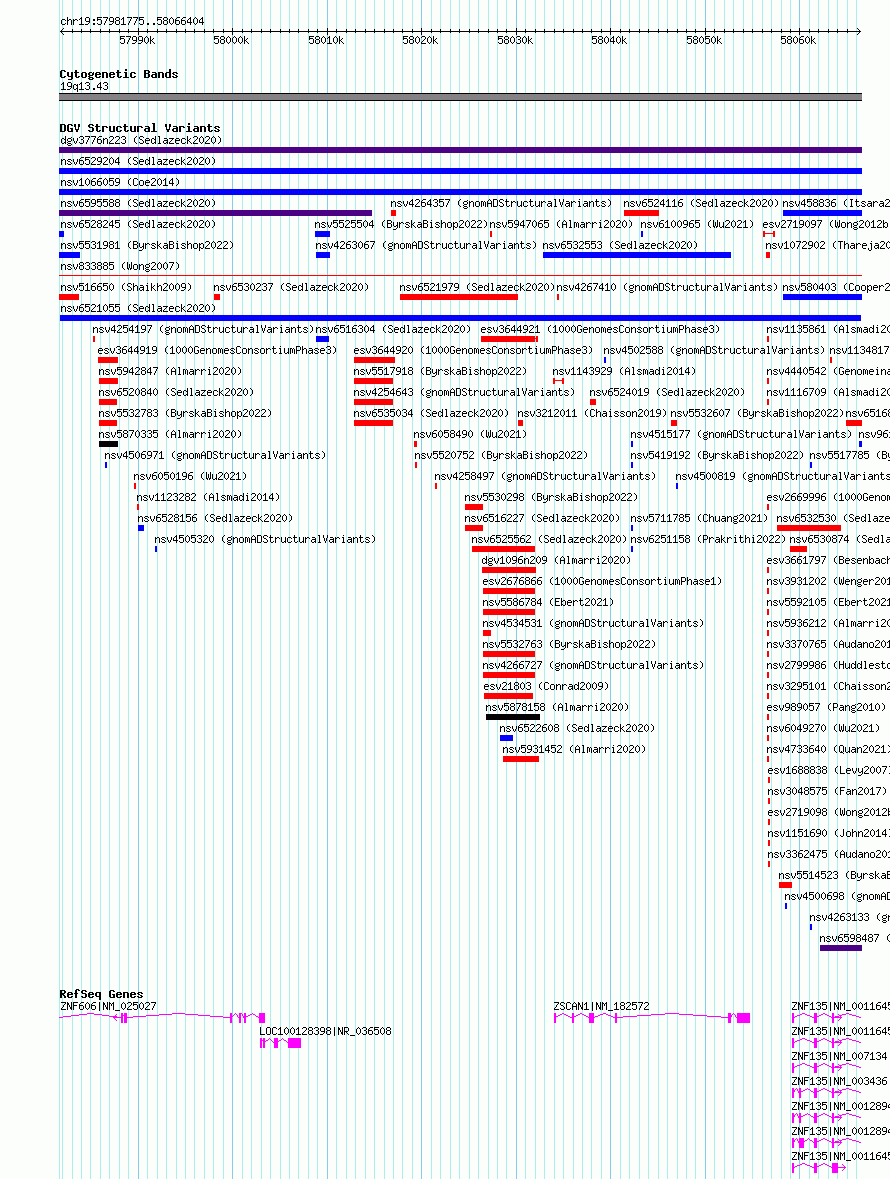
Task: Select the 19q13.43 cytogenetic band bar
Action: coord(461,97)
